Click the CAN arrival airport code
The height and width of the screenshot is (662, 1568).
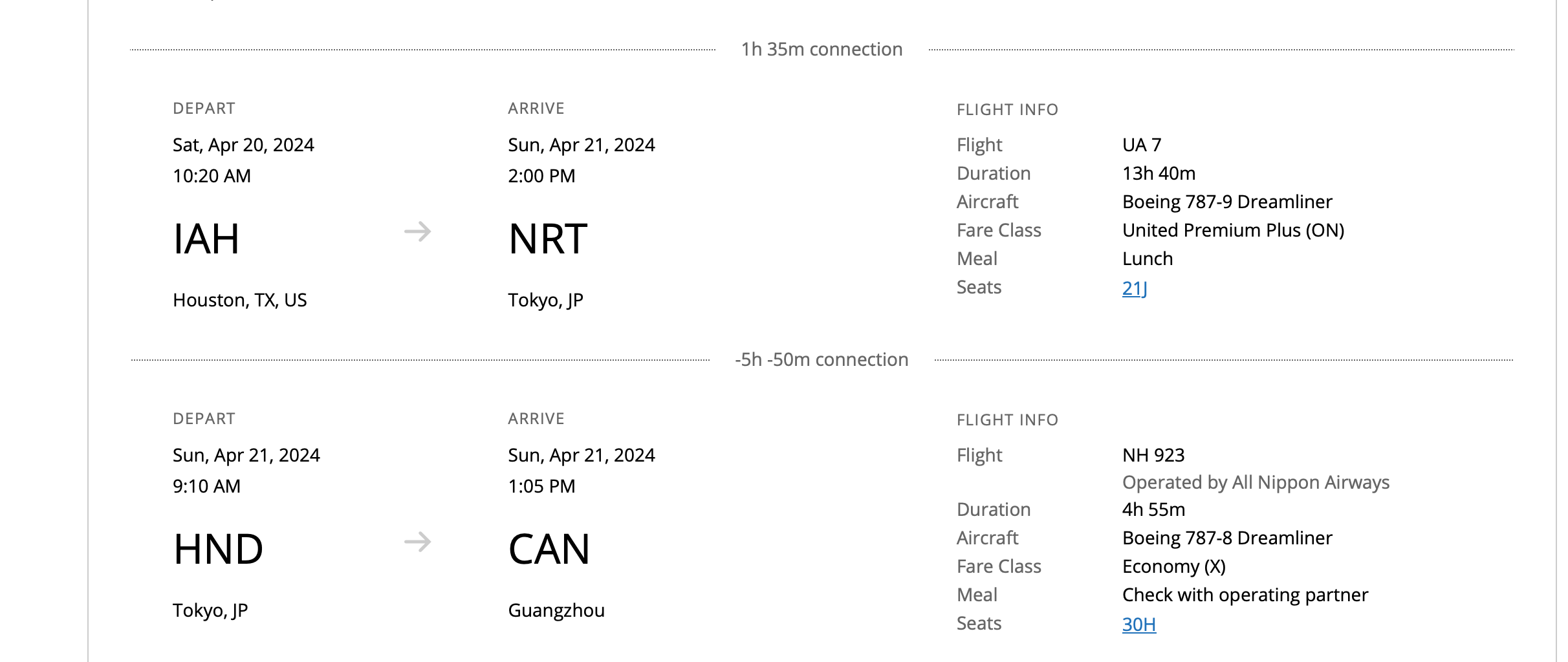click(549, 550)
